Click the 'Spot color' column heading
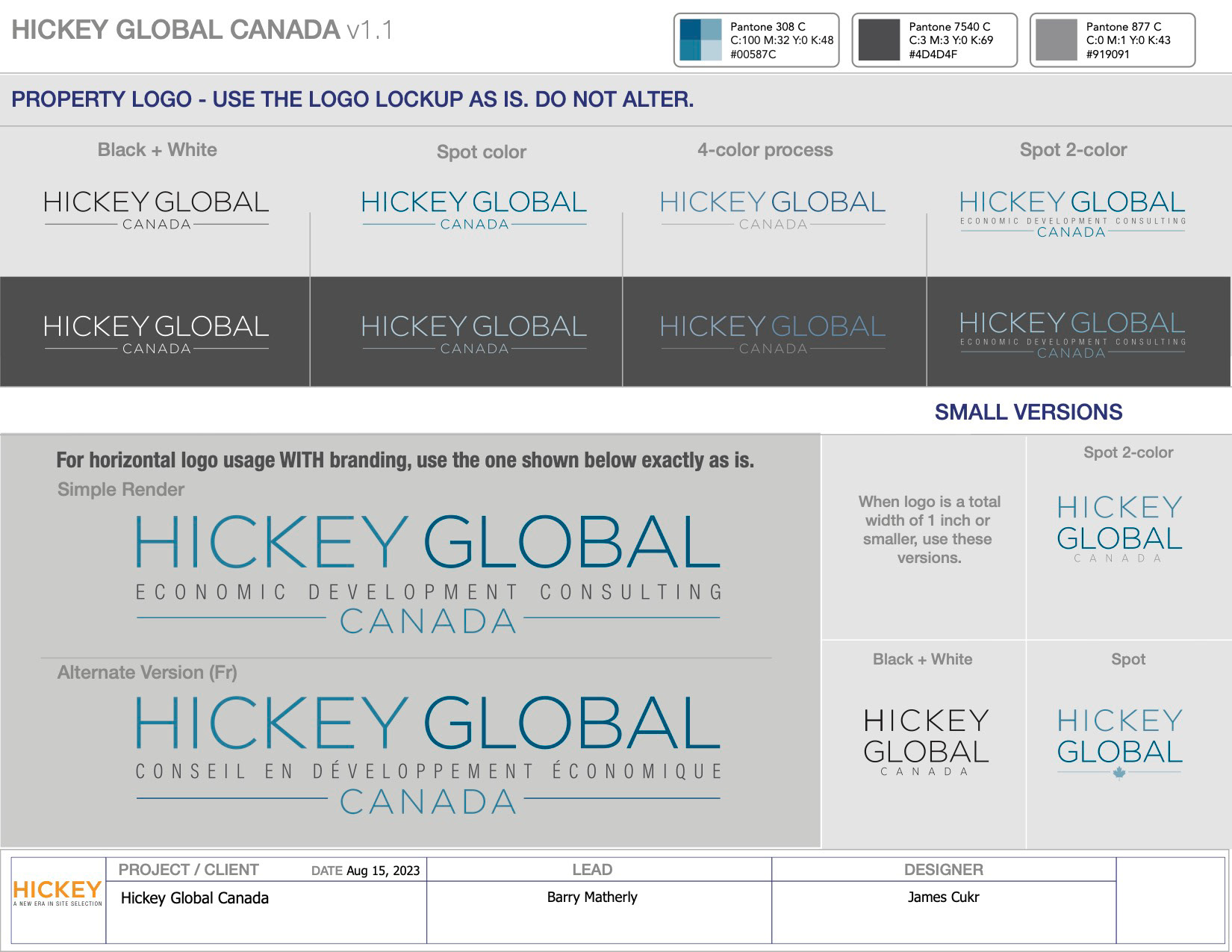This screenshot has width=1232, height=952. 482,152
